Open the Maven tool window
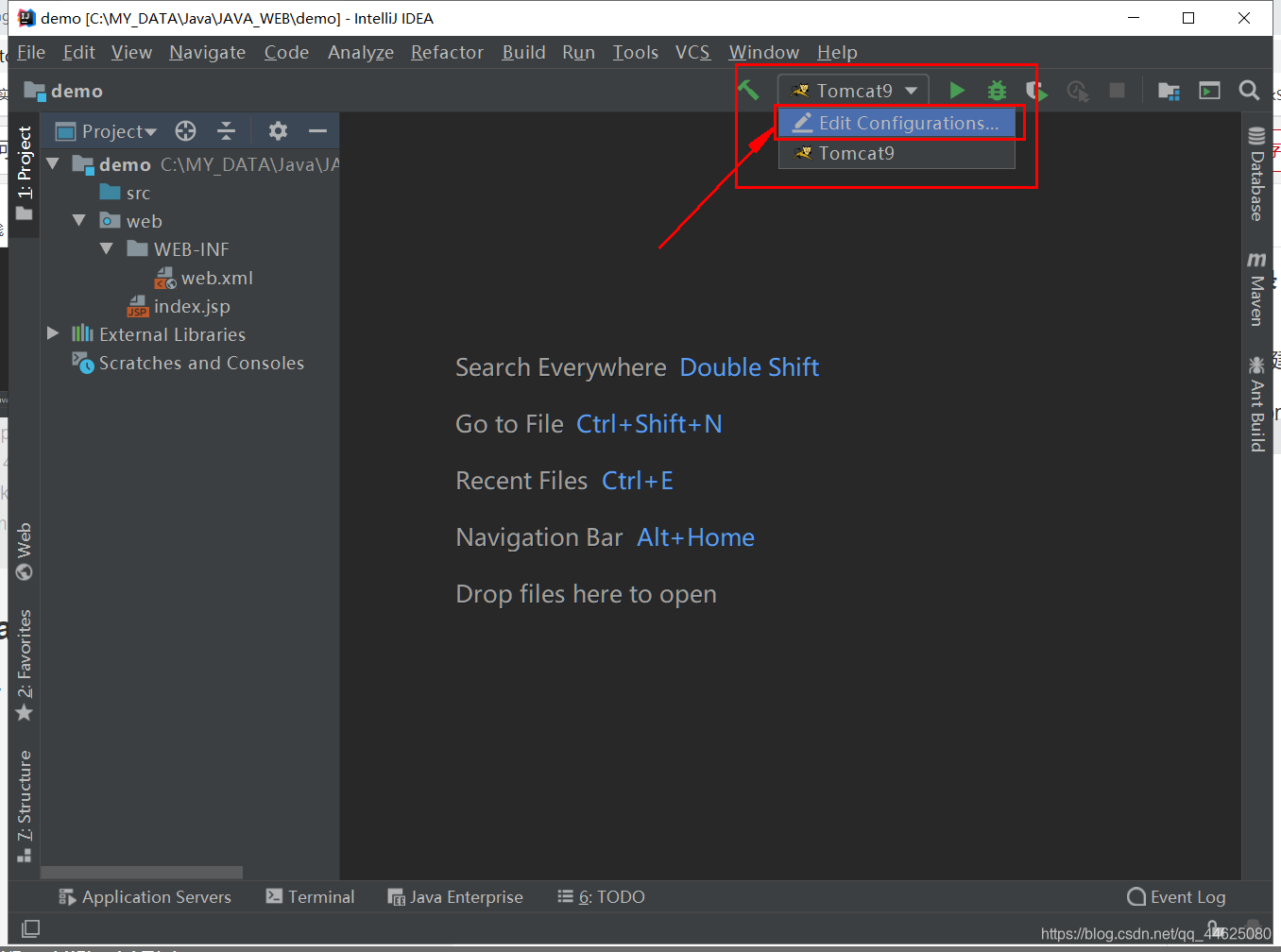Image resolution: width=1281 pixels, height=952 pixels. 1256,289
